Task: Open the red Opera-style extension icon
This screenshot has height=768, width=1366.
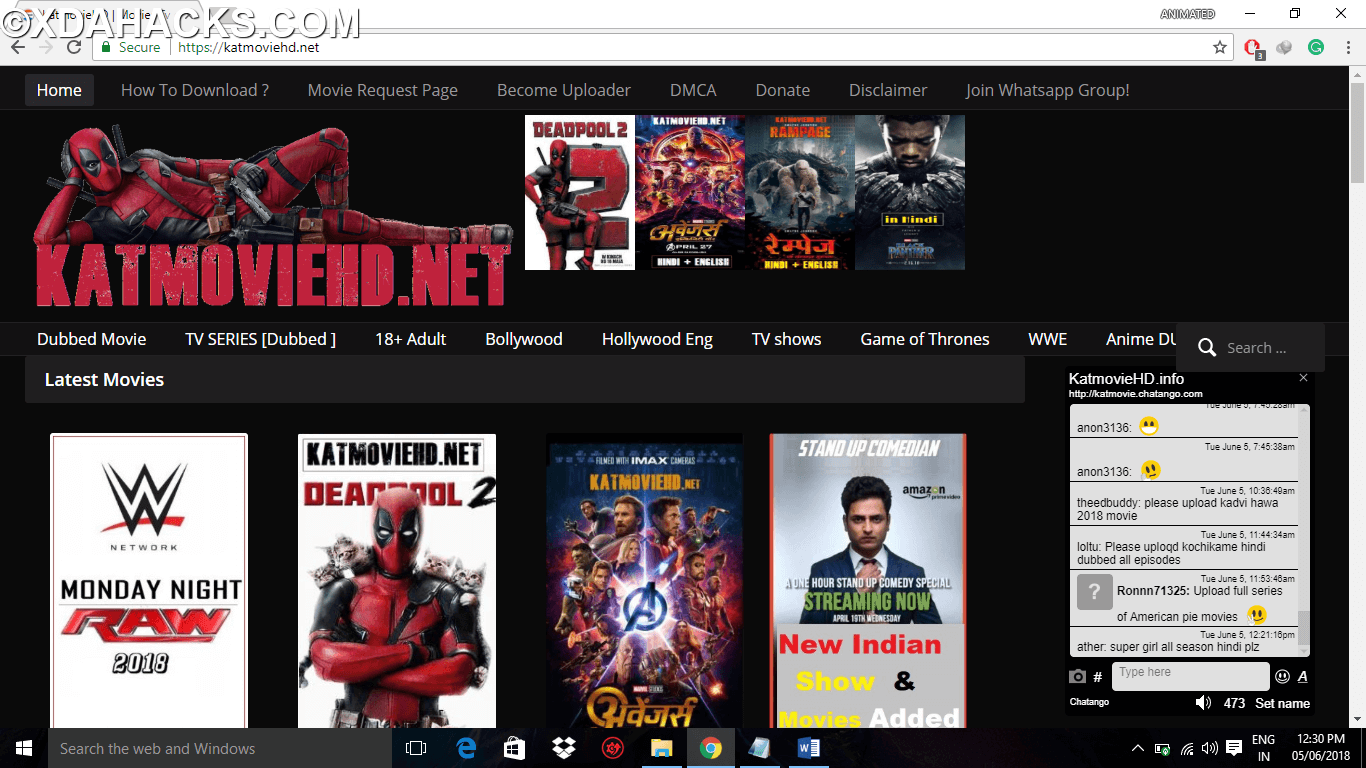Action: click(x=1253, y=47)
